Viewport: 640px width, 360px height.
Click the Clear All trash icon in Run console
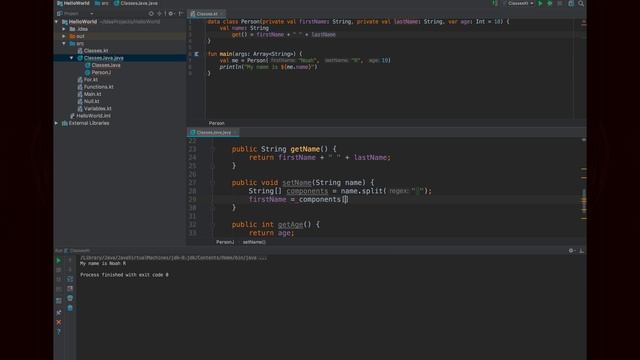[70, 308]
